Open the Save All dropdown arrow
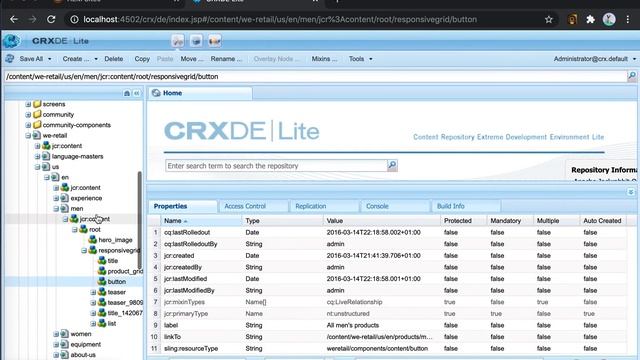The height and width of the screenshot is (360, 640). (50, 59)
